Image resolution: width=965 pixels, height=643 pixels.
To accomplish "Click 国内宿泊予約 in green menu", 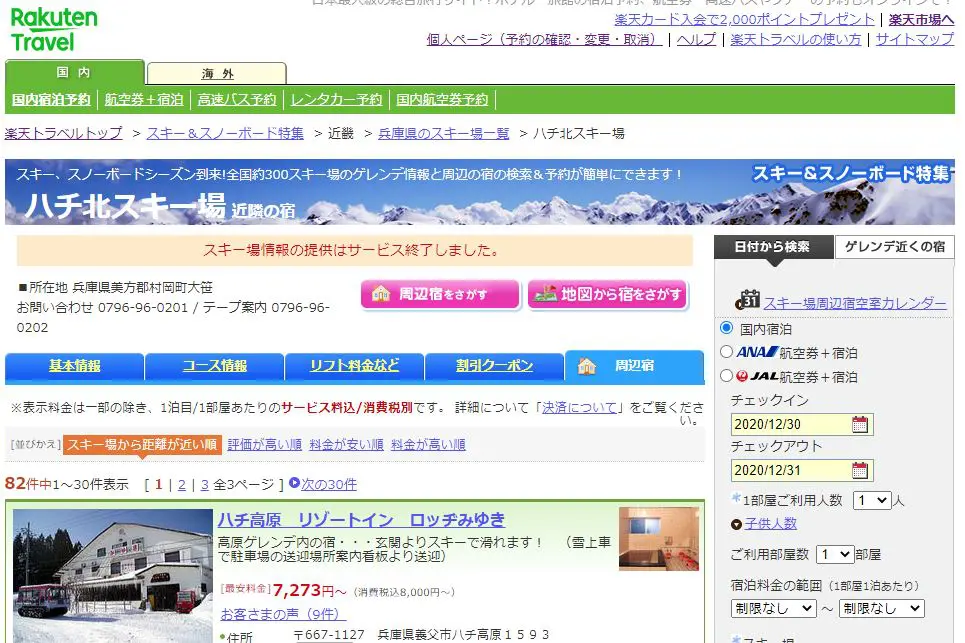I will pos(51,99).
